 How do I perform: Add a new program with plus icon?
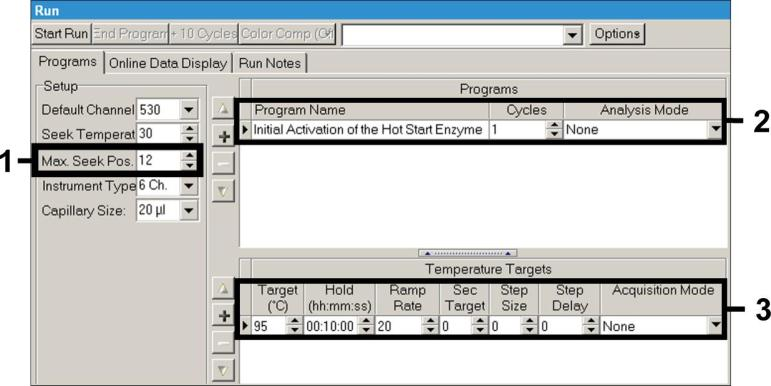(224, 137)
